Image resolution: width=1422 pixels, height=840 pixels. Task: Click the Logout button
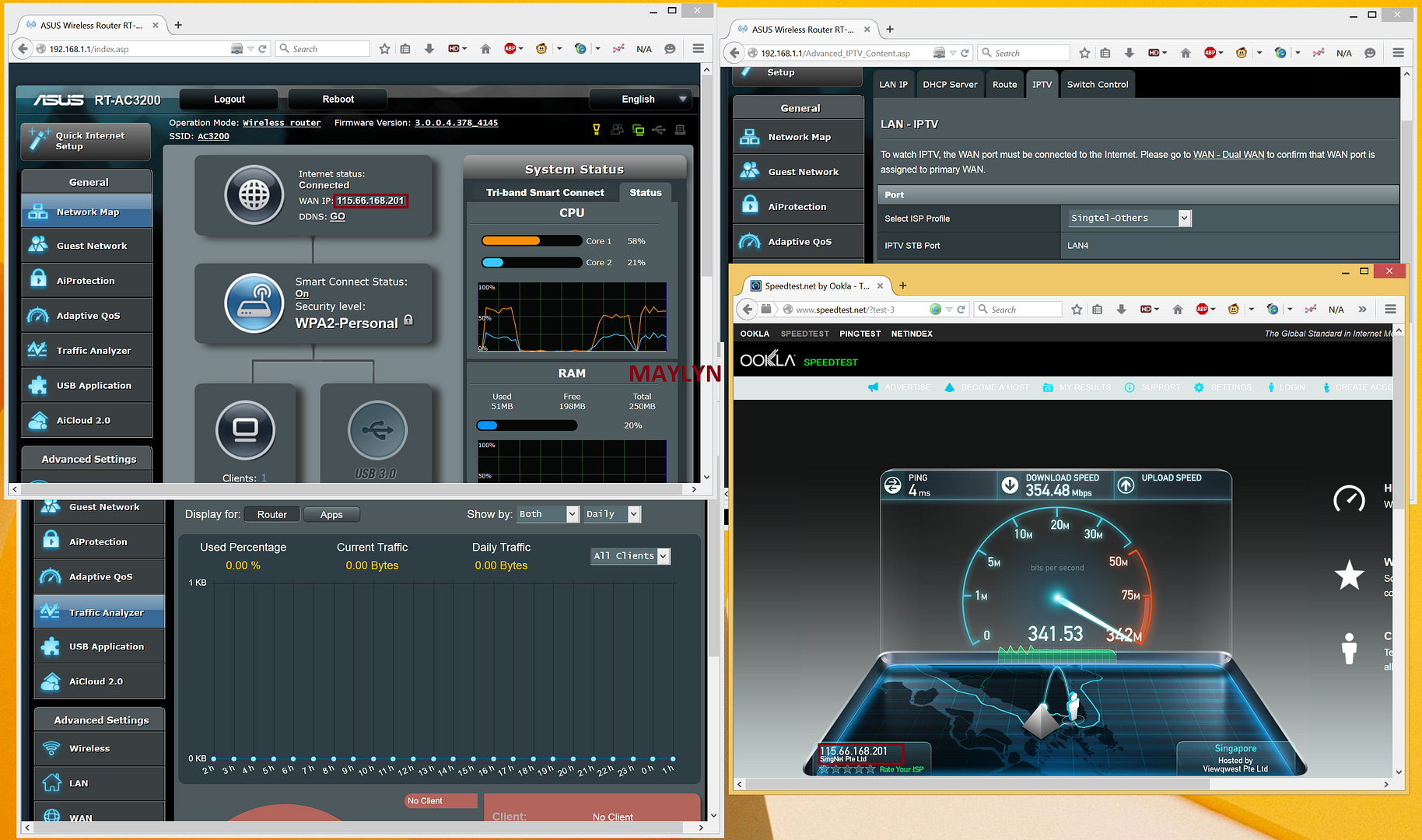229,99
